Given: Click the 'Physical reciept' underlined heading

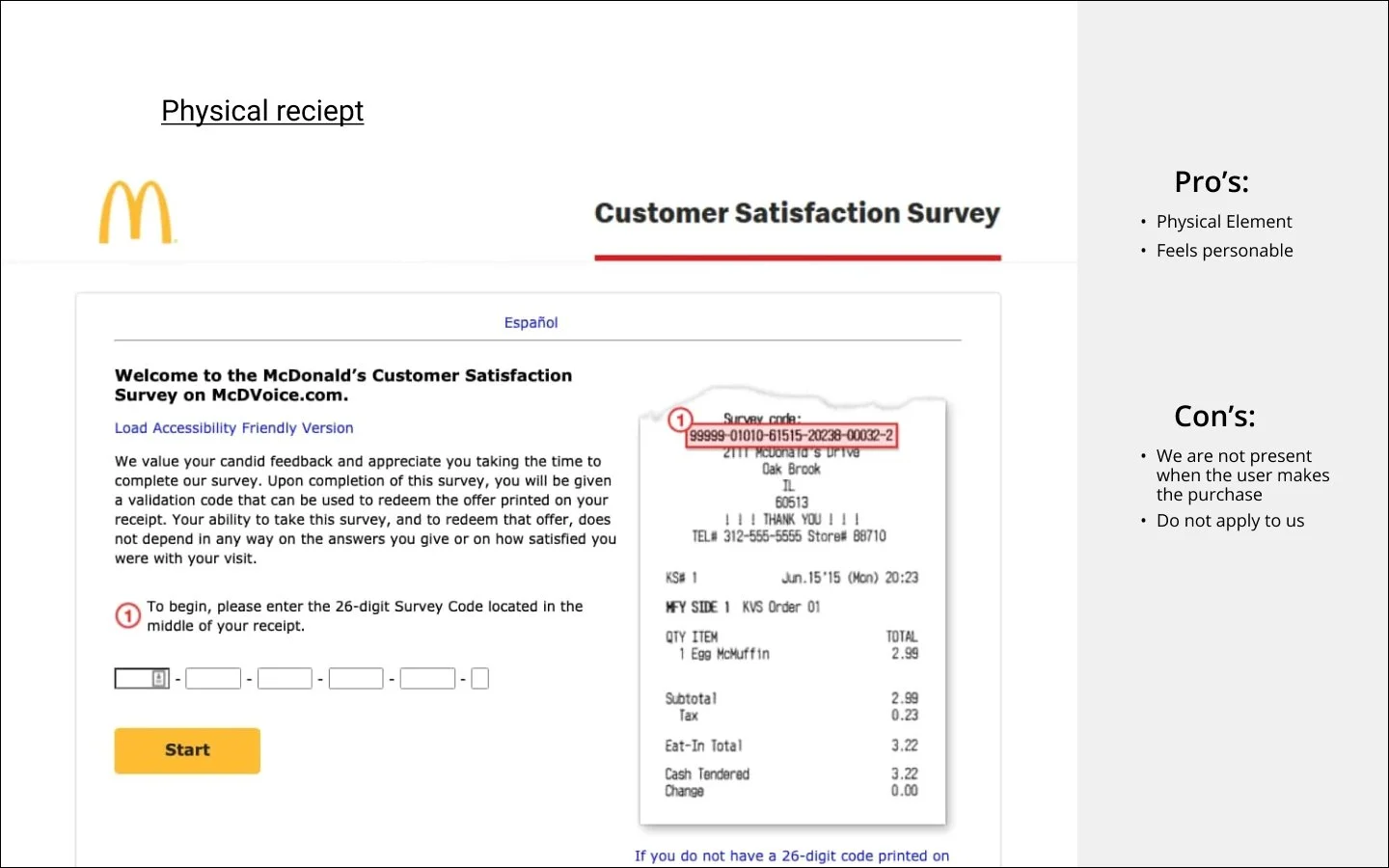Looking at the screenshot, I should point(262,111).
